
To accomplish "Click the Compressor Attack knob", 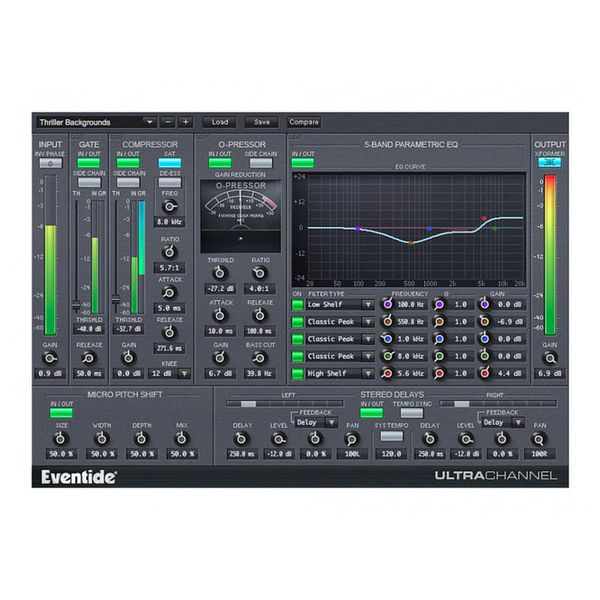I will tap(169, 293).
